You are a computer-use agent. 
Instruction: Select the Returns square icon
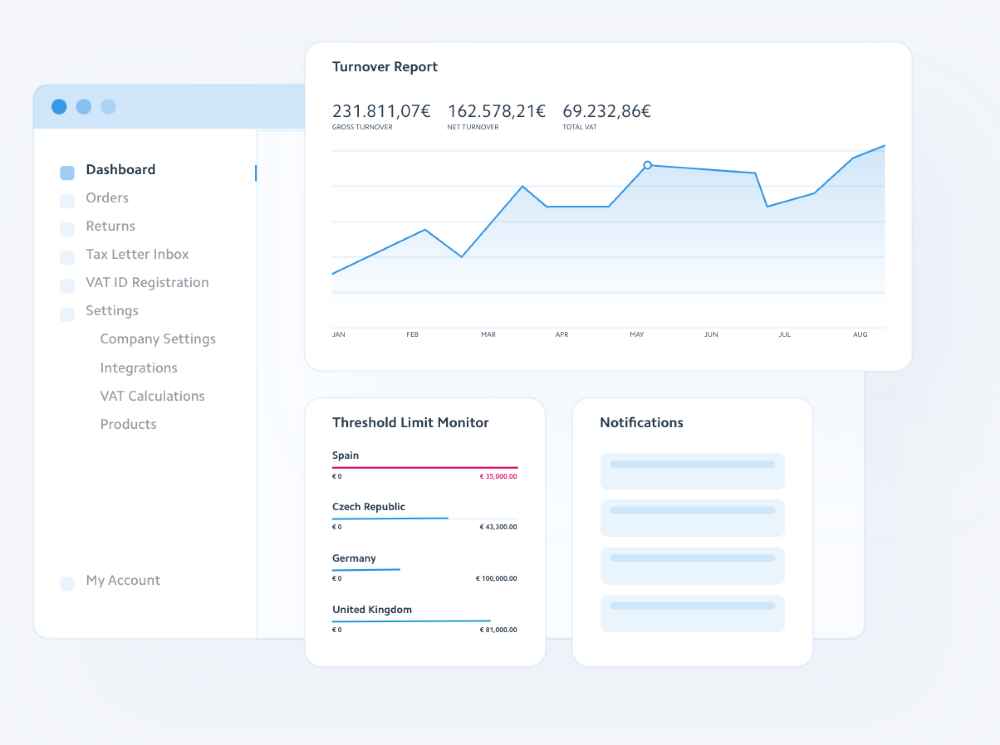point(67,229)
